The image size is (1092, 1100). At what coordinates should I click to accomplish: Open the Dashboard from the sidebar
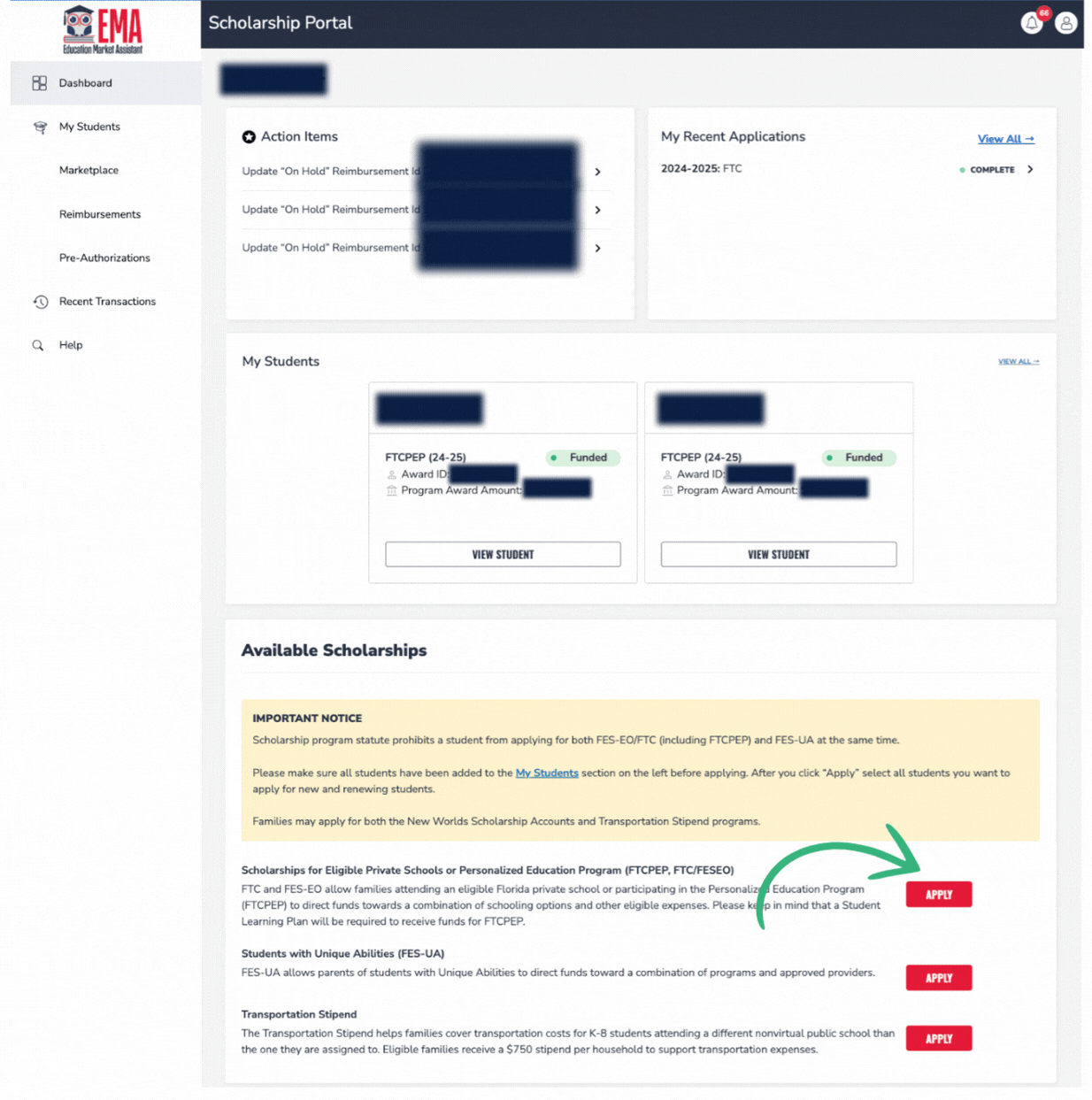tap(85, 83)
